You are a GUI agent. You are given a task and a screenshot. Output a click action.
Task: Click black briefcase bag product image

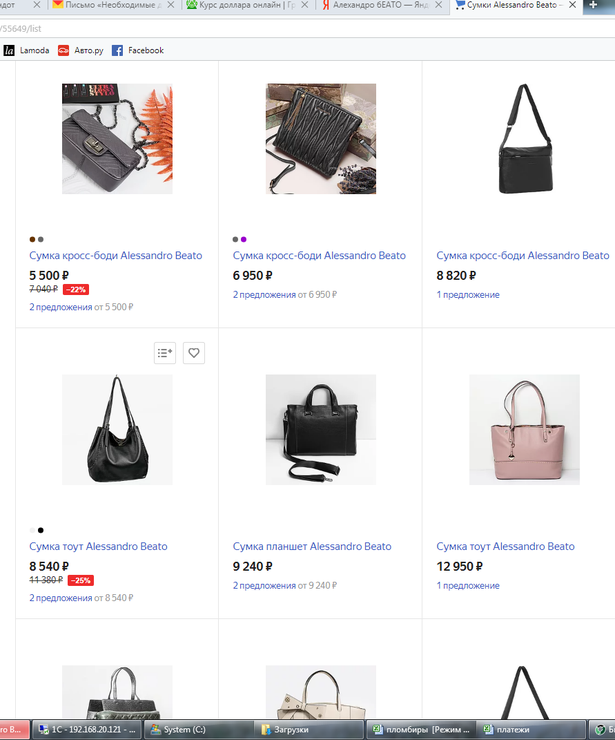[x=320, y=429]
